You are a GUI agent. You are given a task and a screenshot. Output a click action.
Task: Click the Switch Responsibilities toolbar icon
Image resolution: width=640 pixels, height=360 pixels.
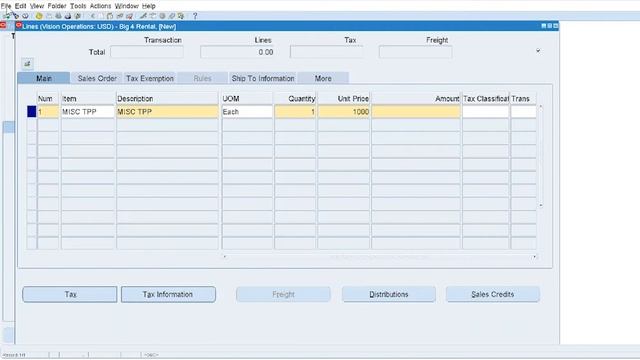58,16
